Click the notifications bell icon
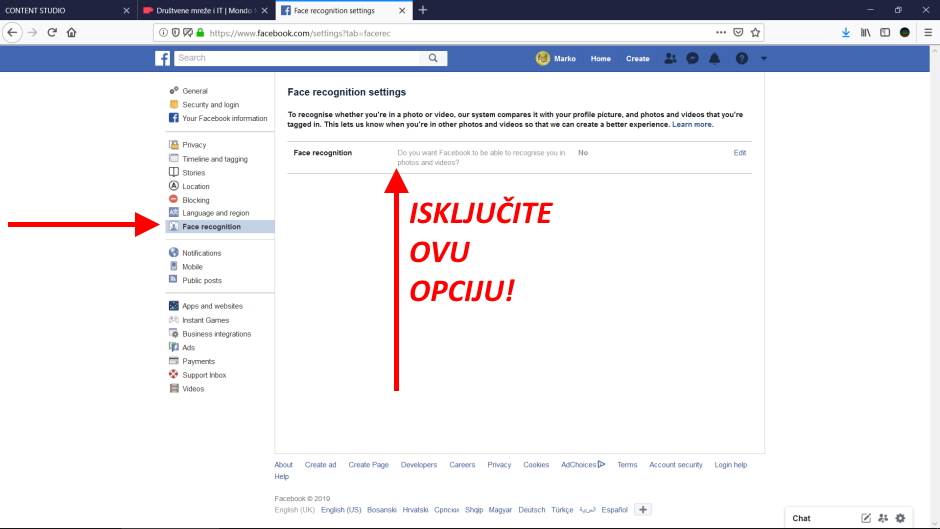Screen dimensions: 940x529 tap(714, 58)
